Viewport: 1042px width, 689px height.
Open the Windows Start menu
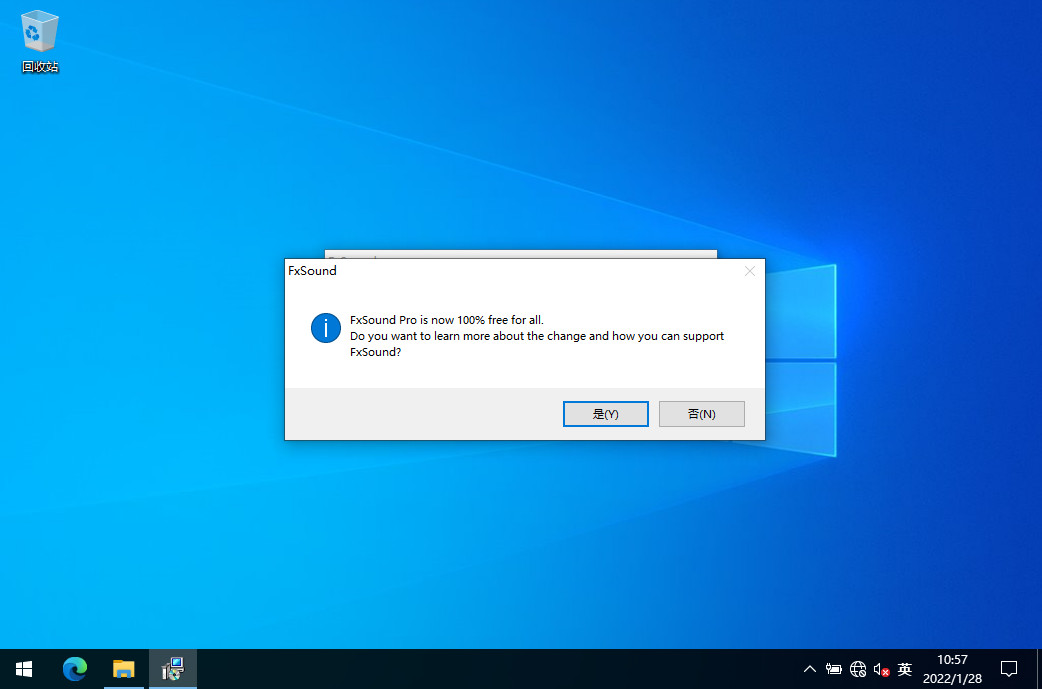coord(24,669)
